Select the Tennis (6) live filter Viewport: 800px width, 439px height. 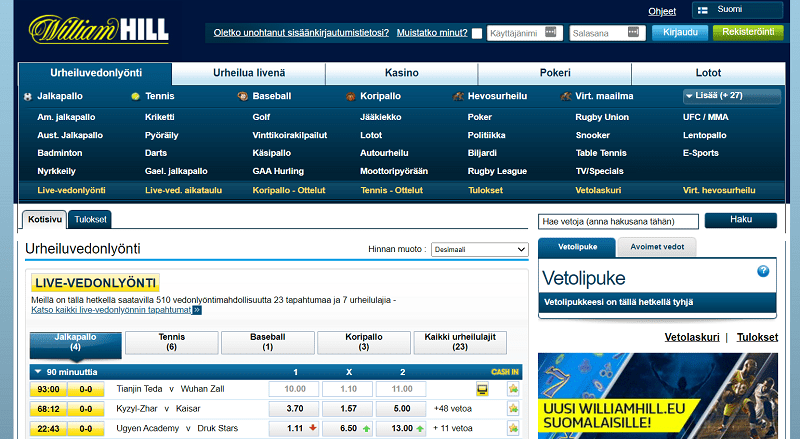(171, 343)
